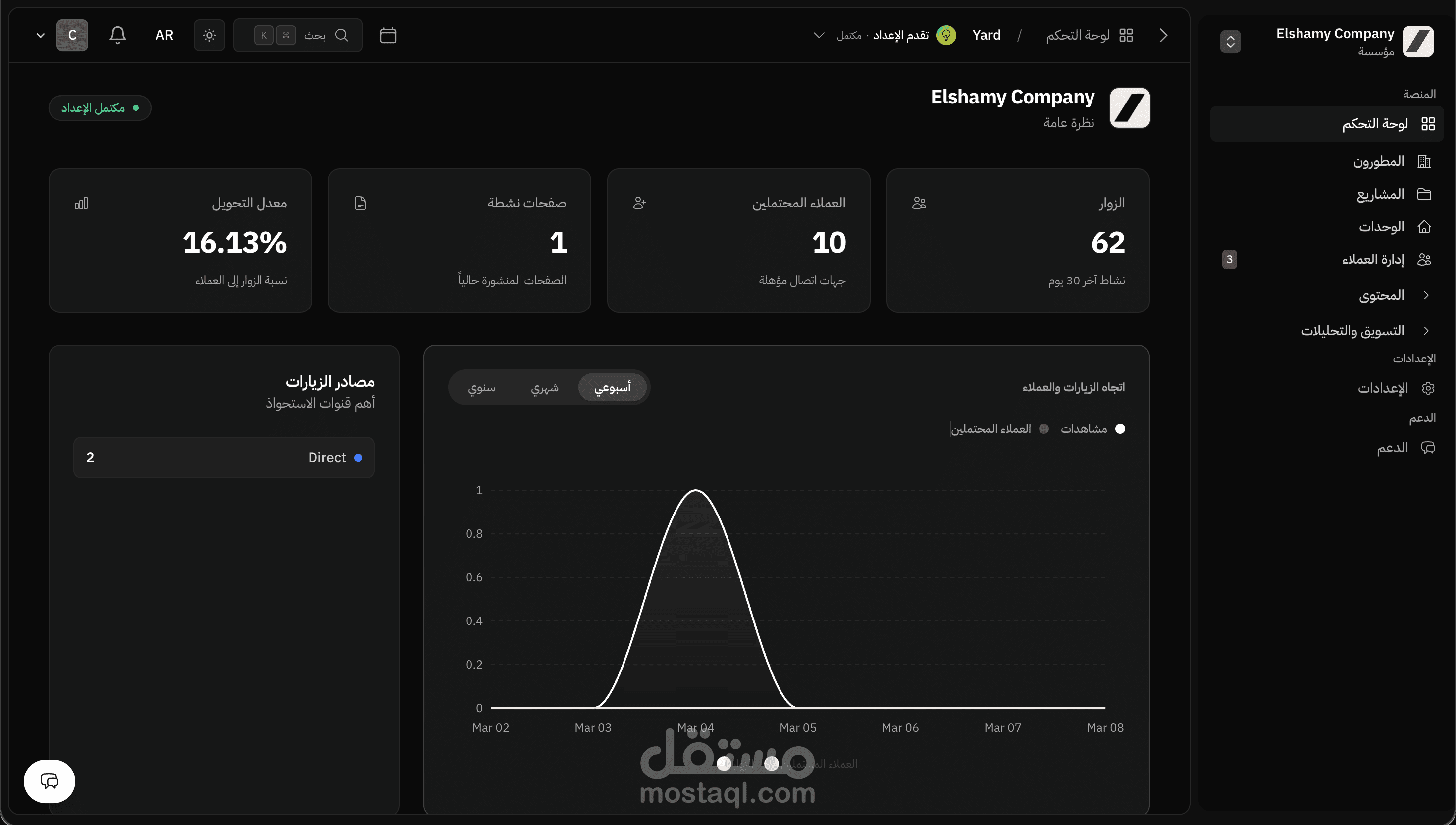
Task: Click the Direct source blue dot
Action: coord(358,457)
